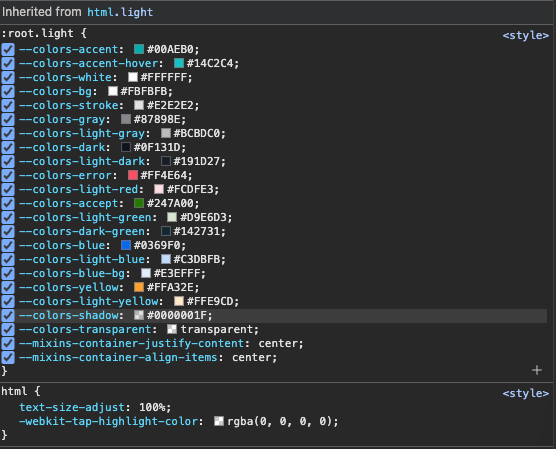Toggle the --colors-light-blue checkbox

(8, 260)
